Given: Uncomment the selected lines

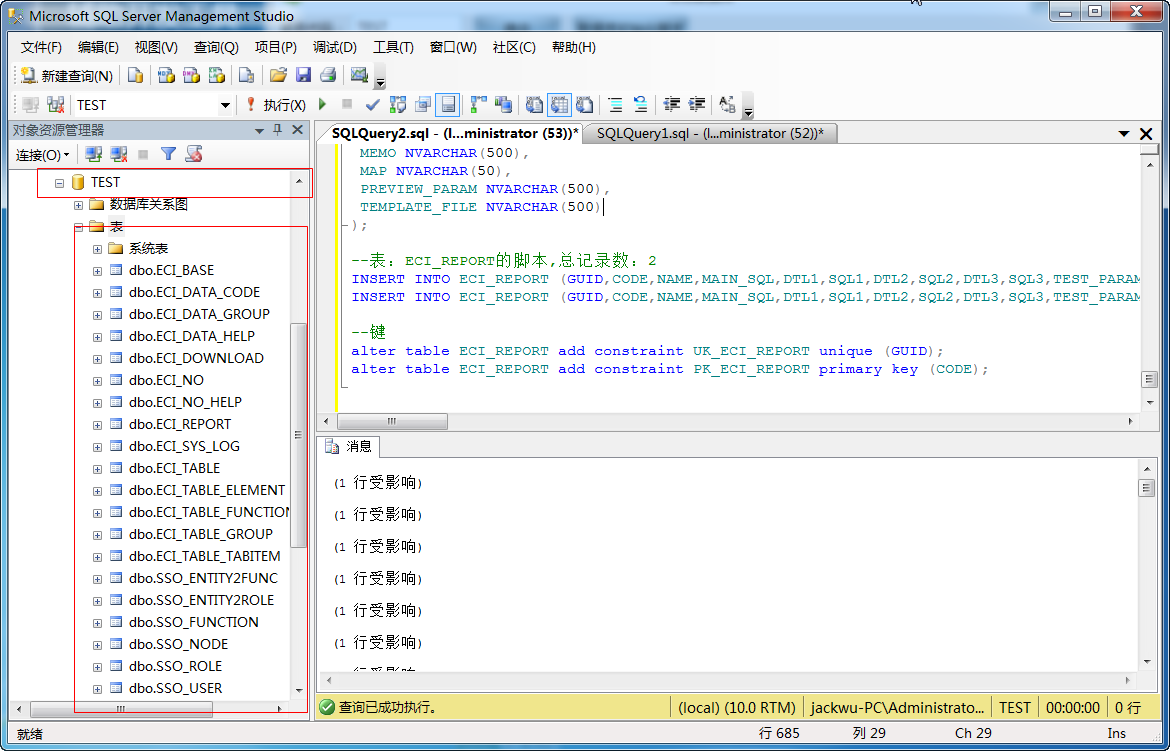Looking at the screenshot, I should tap(640, 105).
